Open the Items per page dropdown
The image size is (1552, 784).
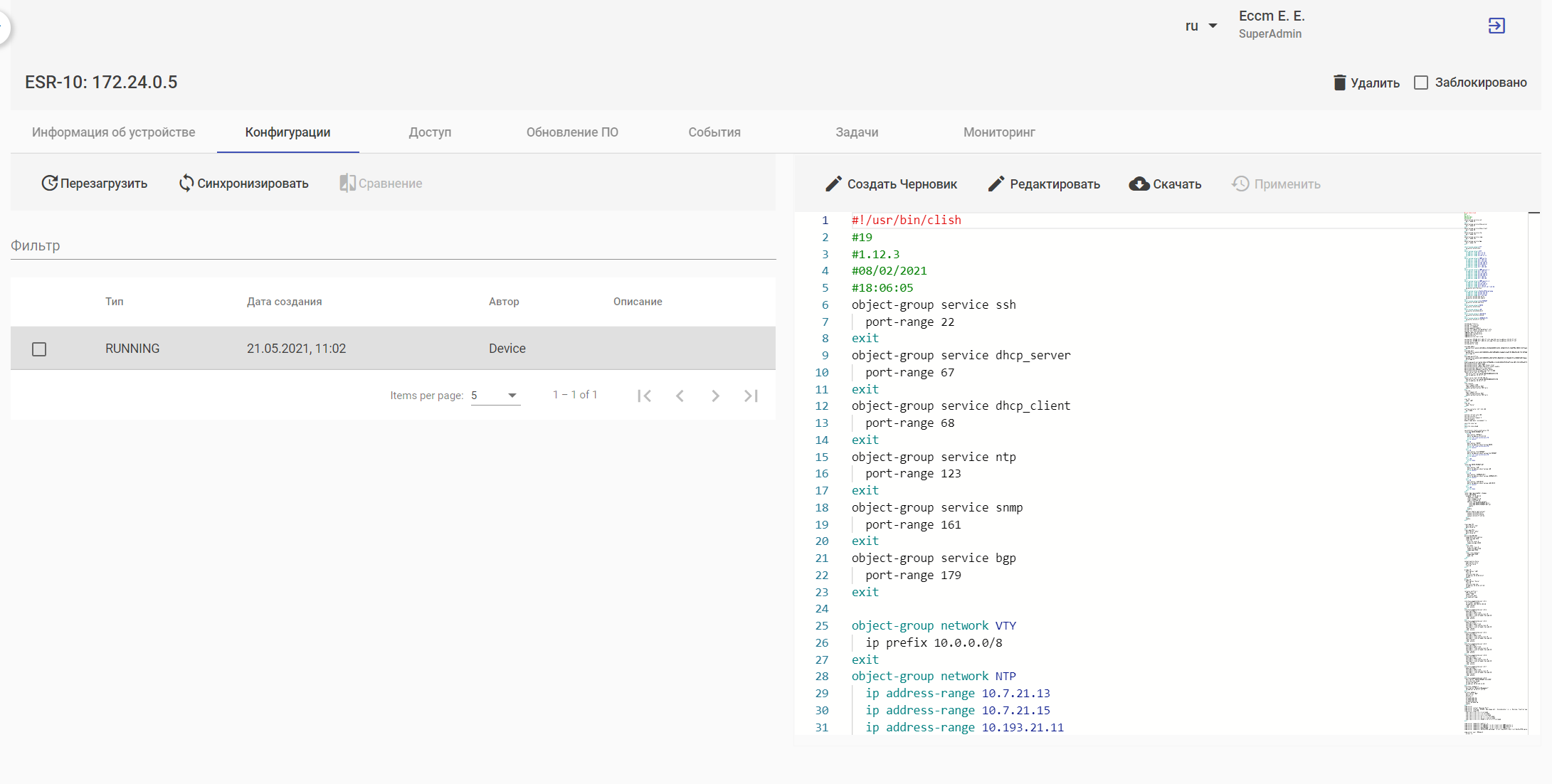[x=495, y=396]
